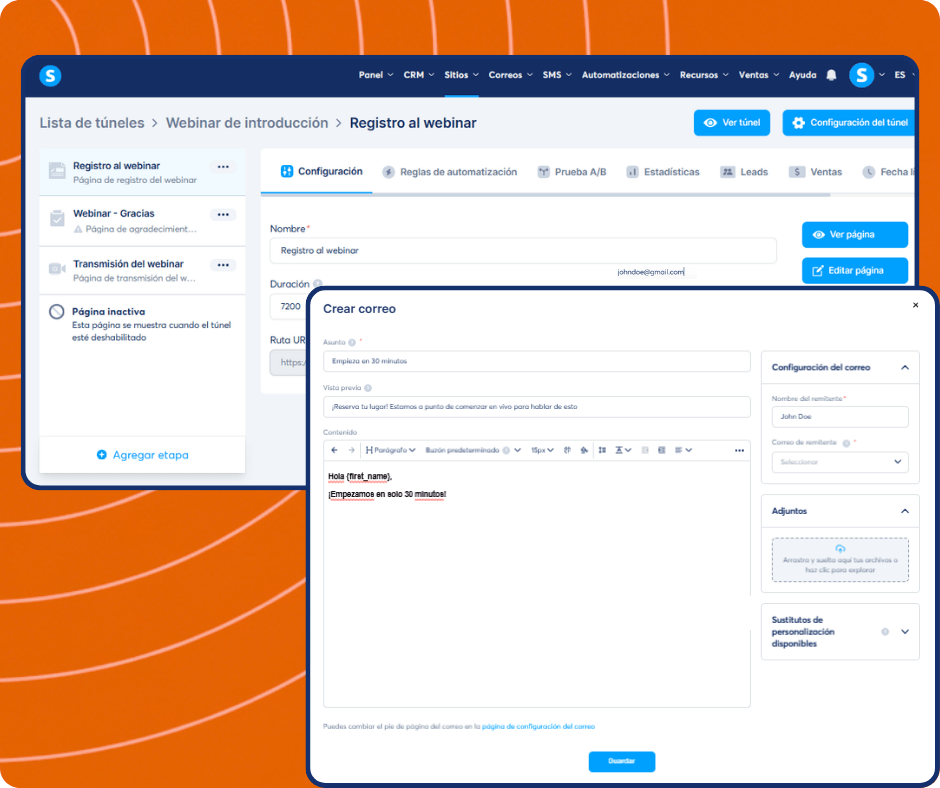940x788 pixels.
Task: Redo with the editor forward arrow
Action: tap(351, 450)
